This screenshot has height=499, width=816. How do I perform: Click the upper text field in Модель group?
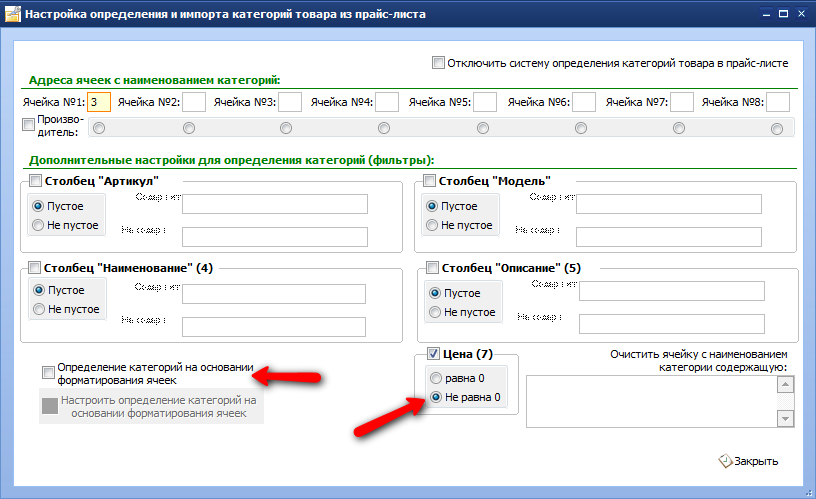669,204
